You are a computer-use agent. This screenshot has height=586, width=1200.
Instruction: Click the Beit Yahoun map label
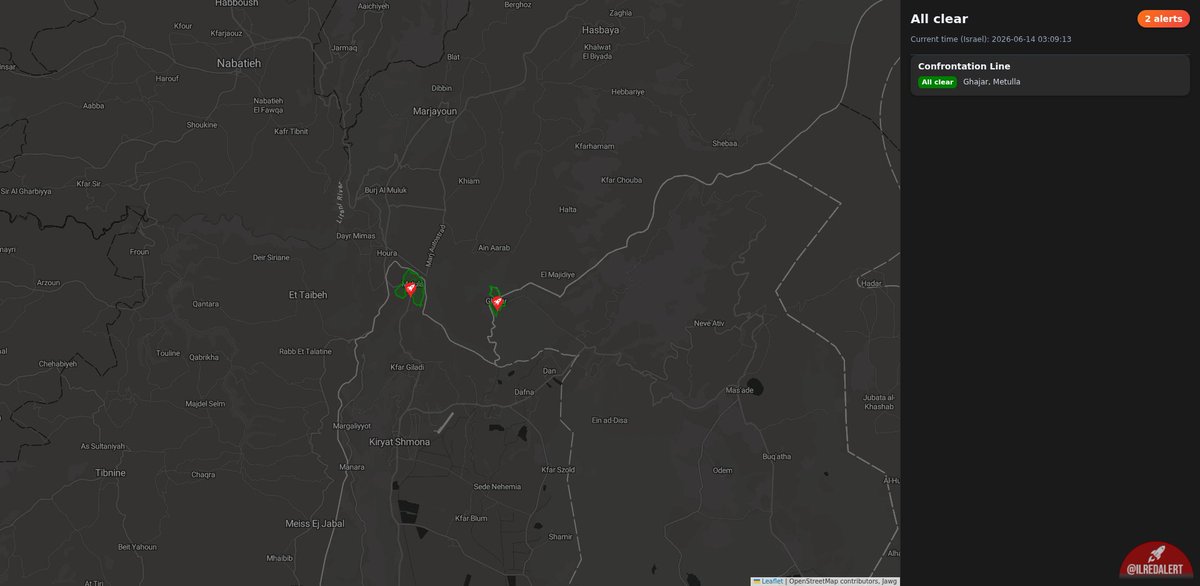[x=137, y=547]
